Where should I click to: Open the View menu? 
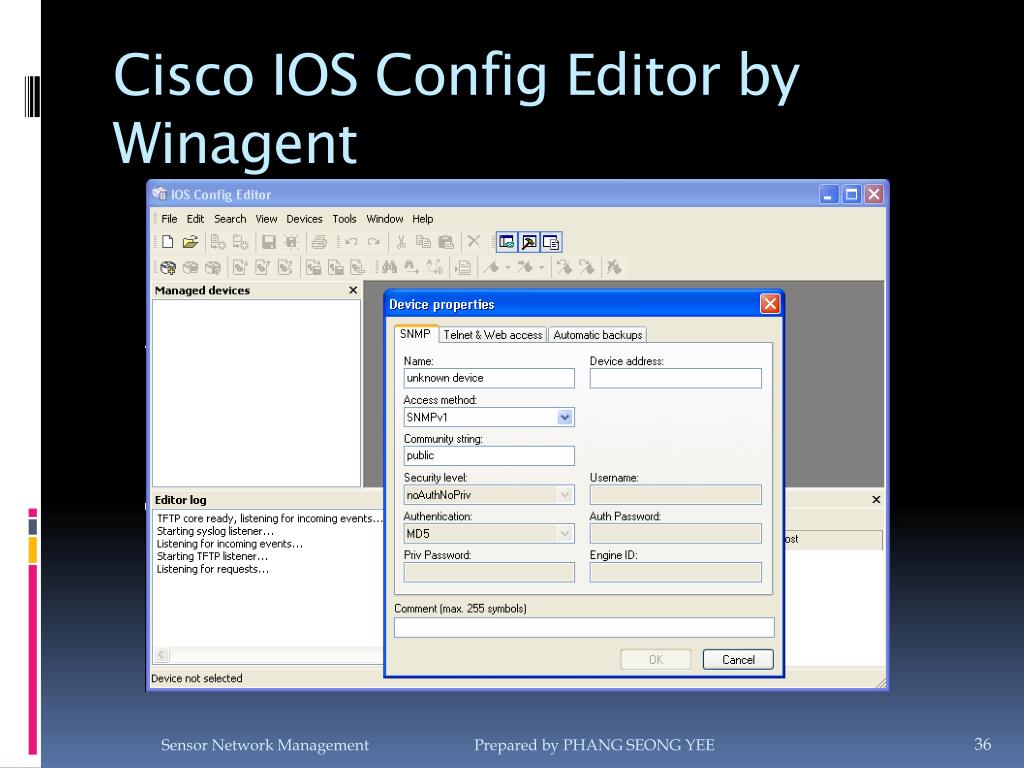266,219
